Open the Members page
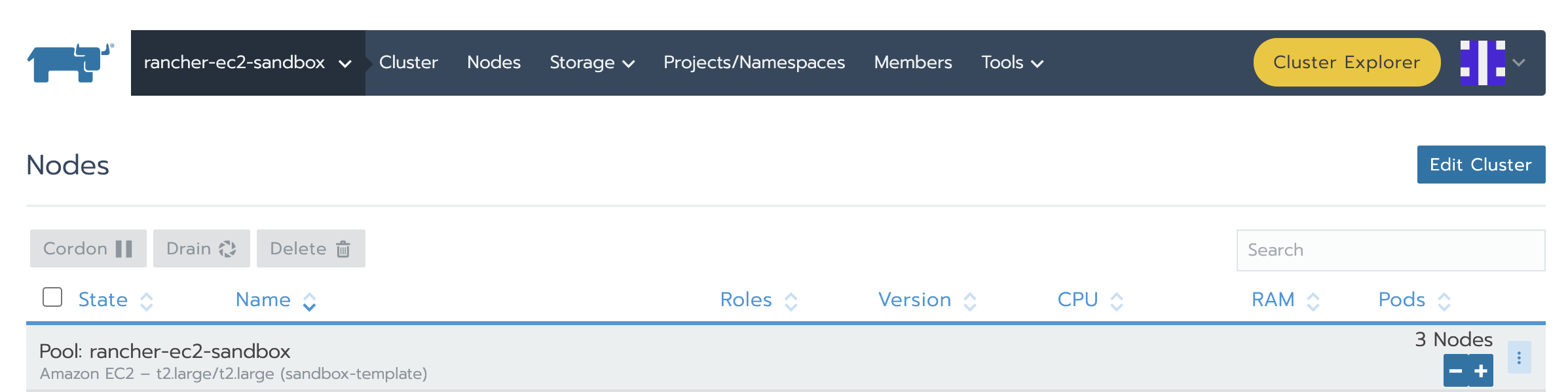The image size is (1568, 392). point(912,63)
